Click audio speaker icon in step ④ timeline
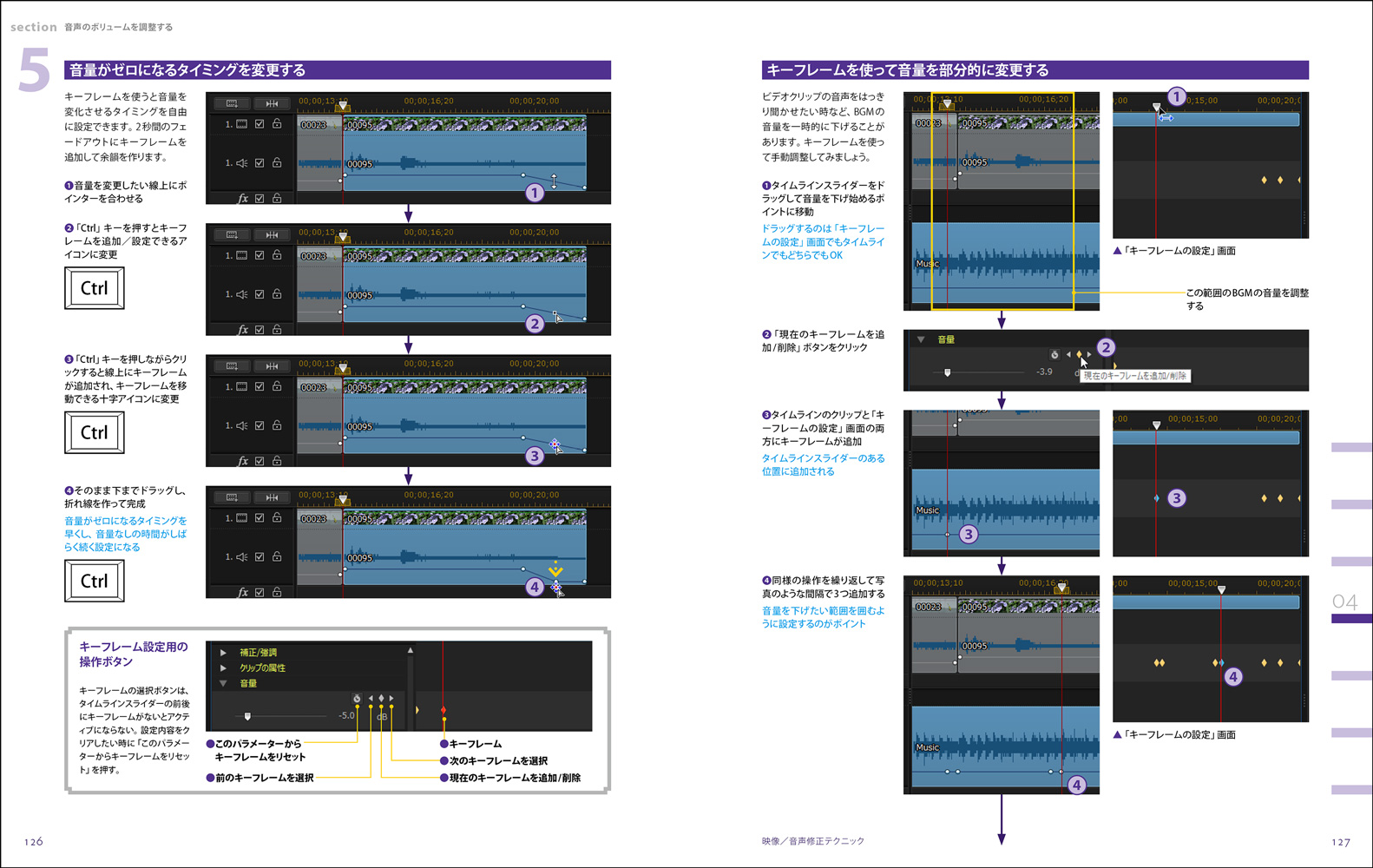The width and height of the screenshot is (1373, 868). pyautogui.click(x=242, y=557)
